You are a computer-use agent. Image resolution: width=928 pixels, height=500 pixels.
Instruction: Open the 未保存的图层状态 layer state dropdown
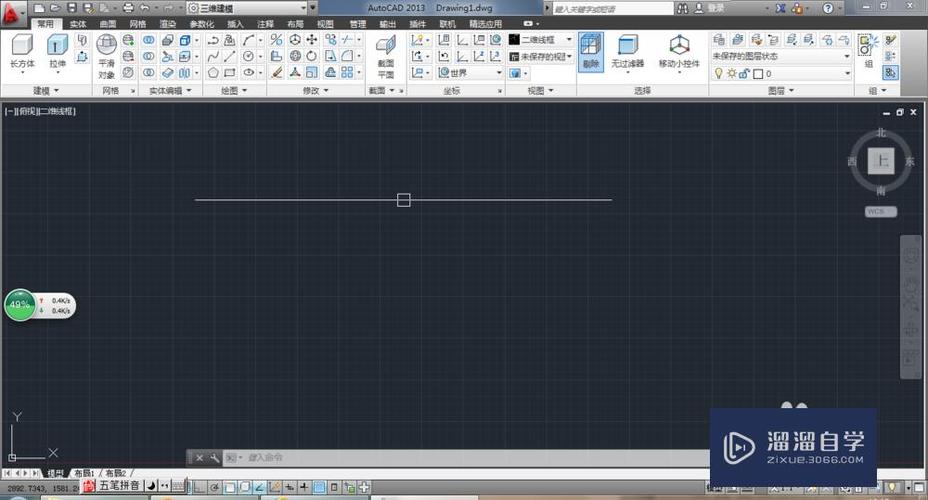pyautogui.click(x=781, y=56)
